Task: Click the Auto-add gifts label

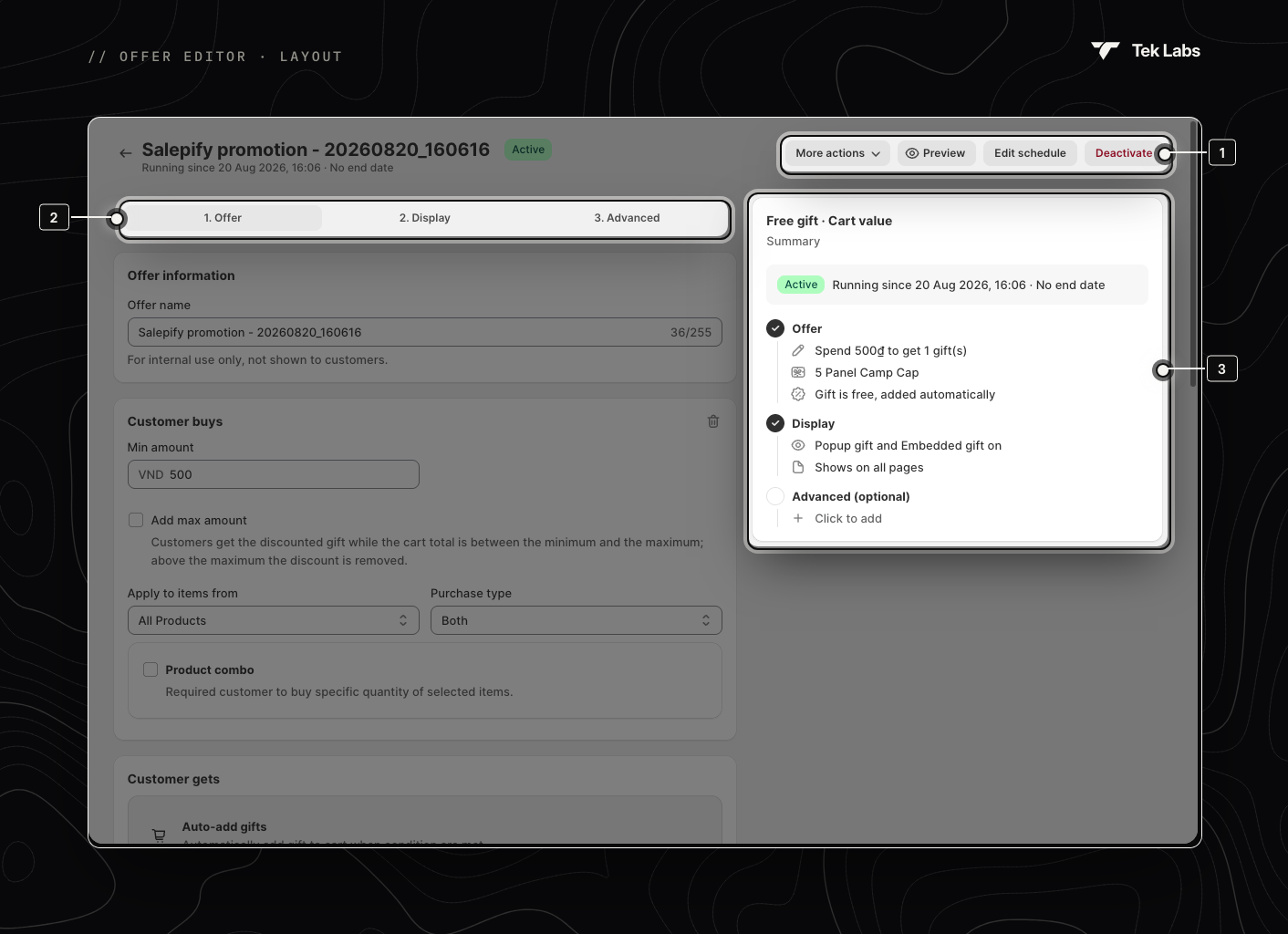Action: coord(224,826)
